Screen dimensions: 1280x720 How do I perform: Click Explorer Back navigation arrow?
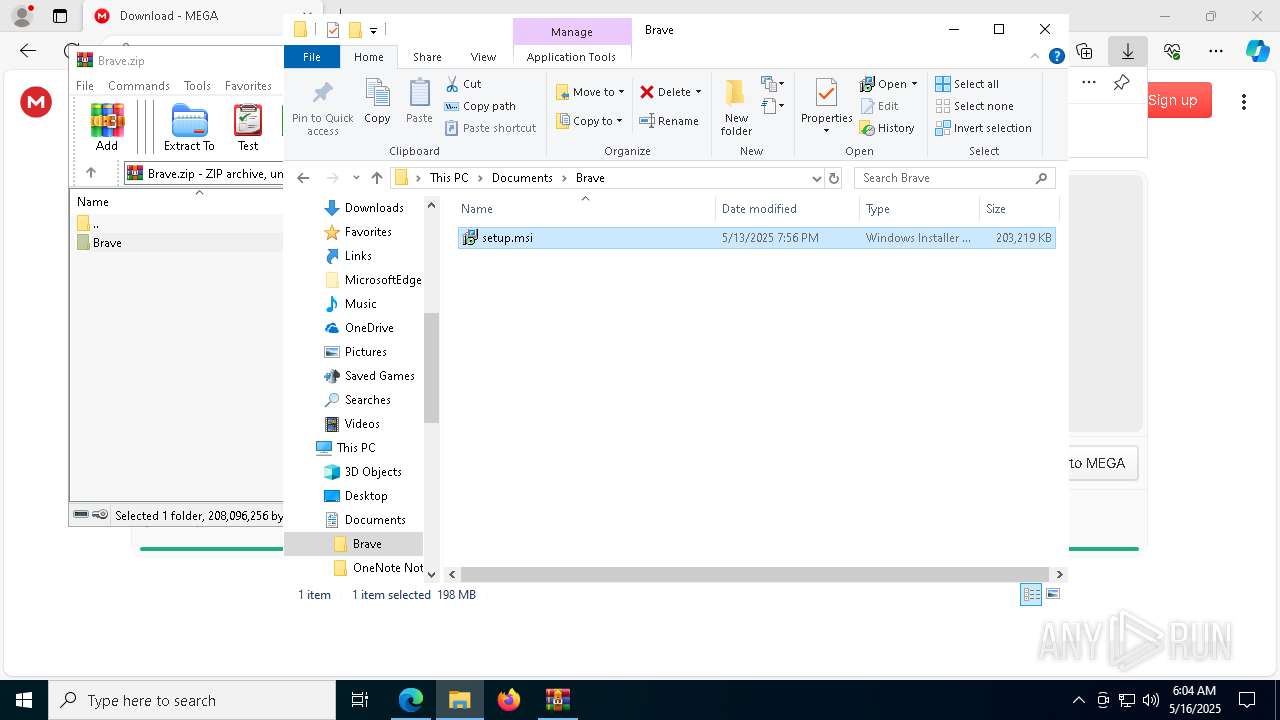(304, 178)
